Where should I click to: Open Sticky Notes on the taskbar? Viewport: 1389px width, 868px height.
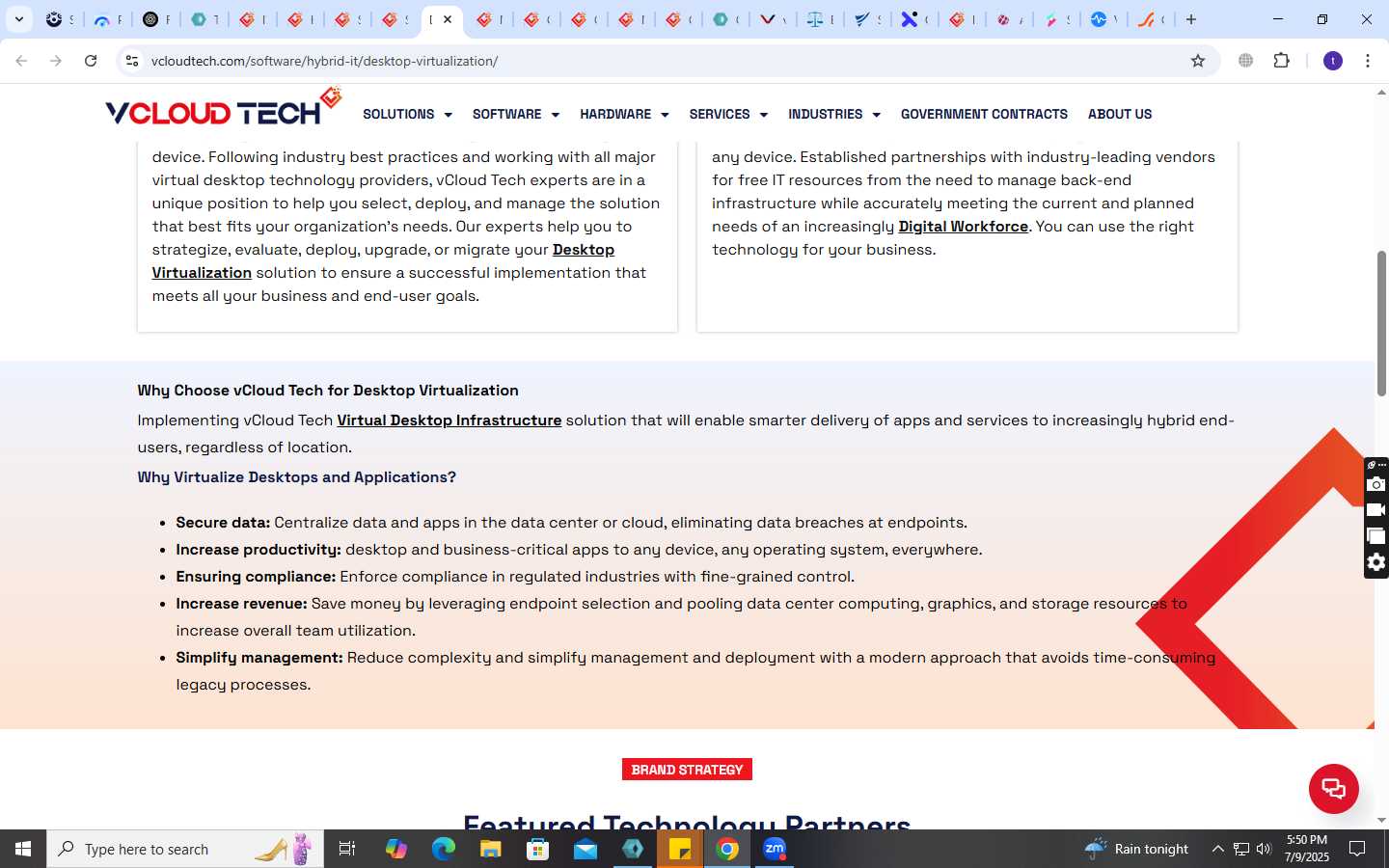(680, 849)
